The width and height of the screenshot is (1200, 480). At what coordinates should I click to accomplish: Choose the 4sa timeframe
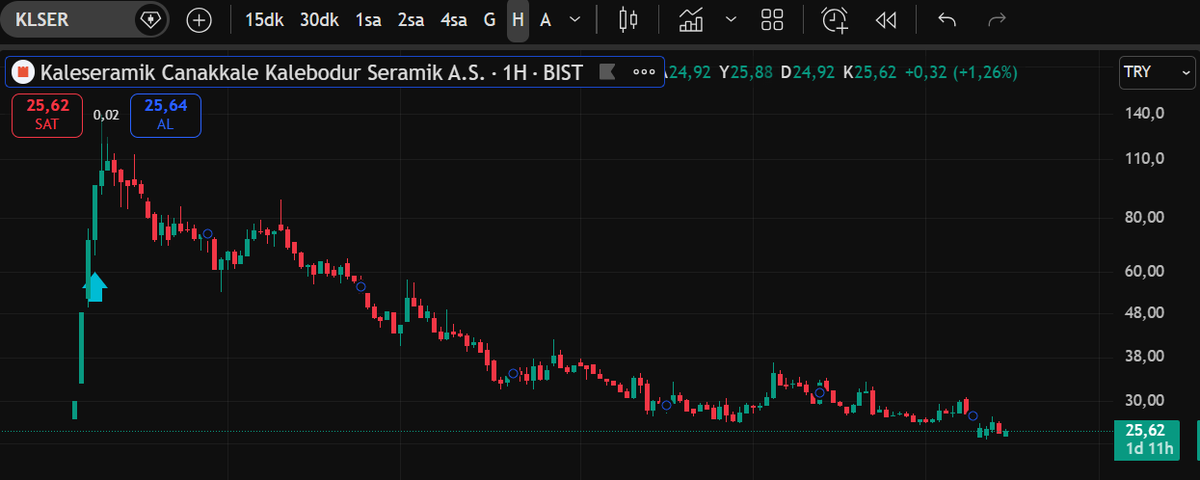453,19
